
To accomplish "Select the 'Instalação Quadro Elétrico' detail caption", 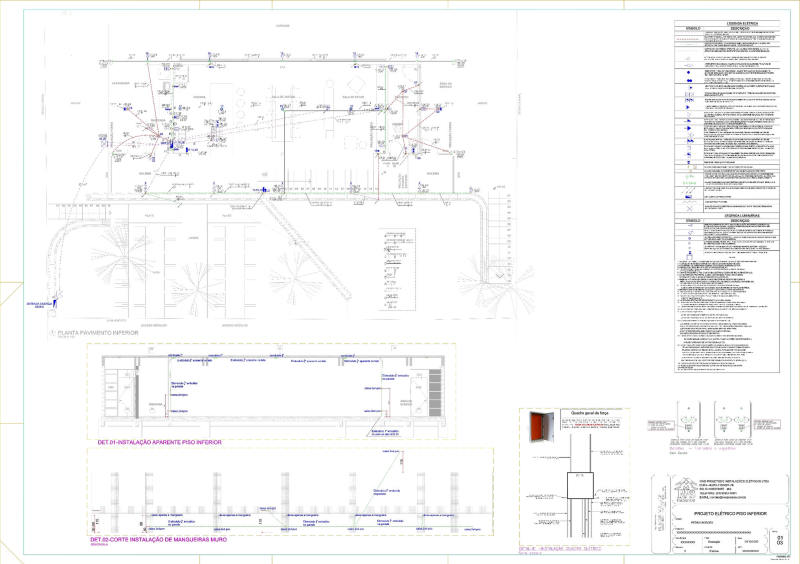I will 560,549.
